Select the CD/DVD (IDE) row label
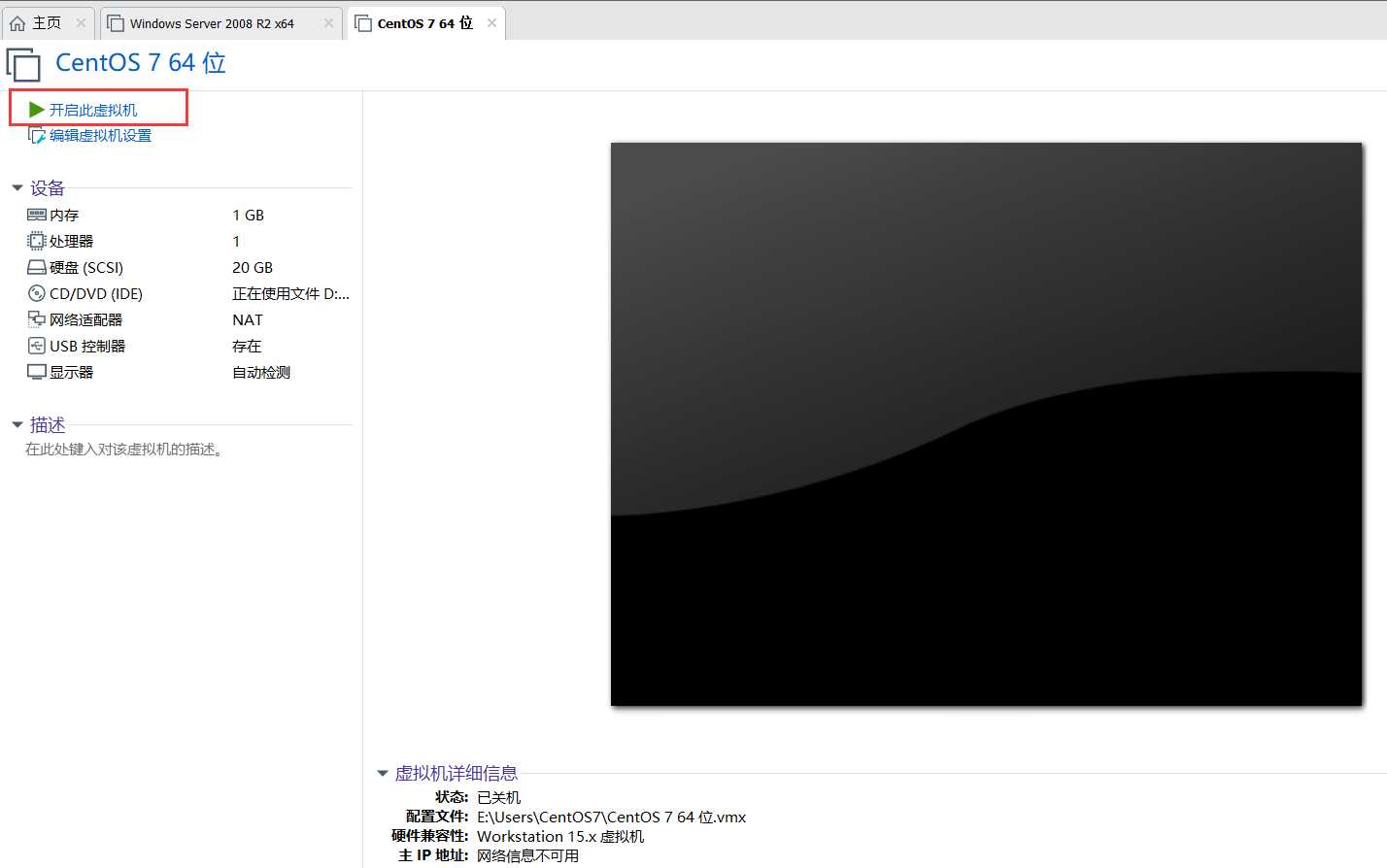The height and width of the screenshot is (868, 1387). (96, 293)
